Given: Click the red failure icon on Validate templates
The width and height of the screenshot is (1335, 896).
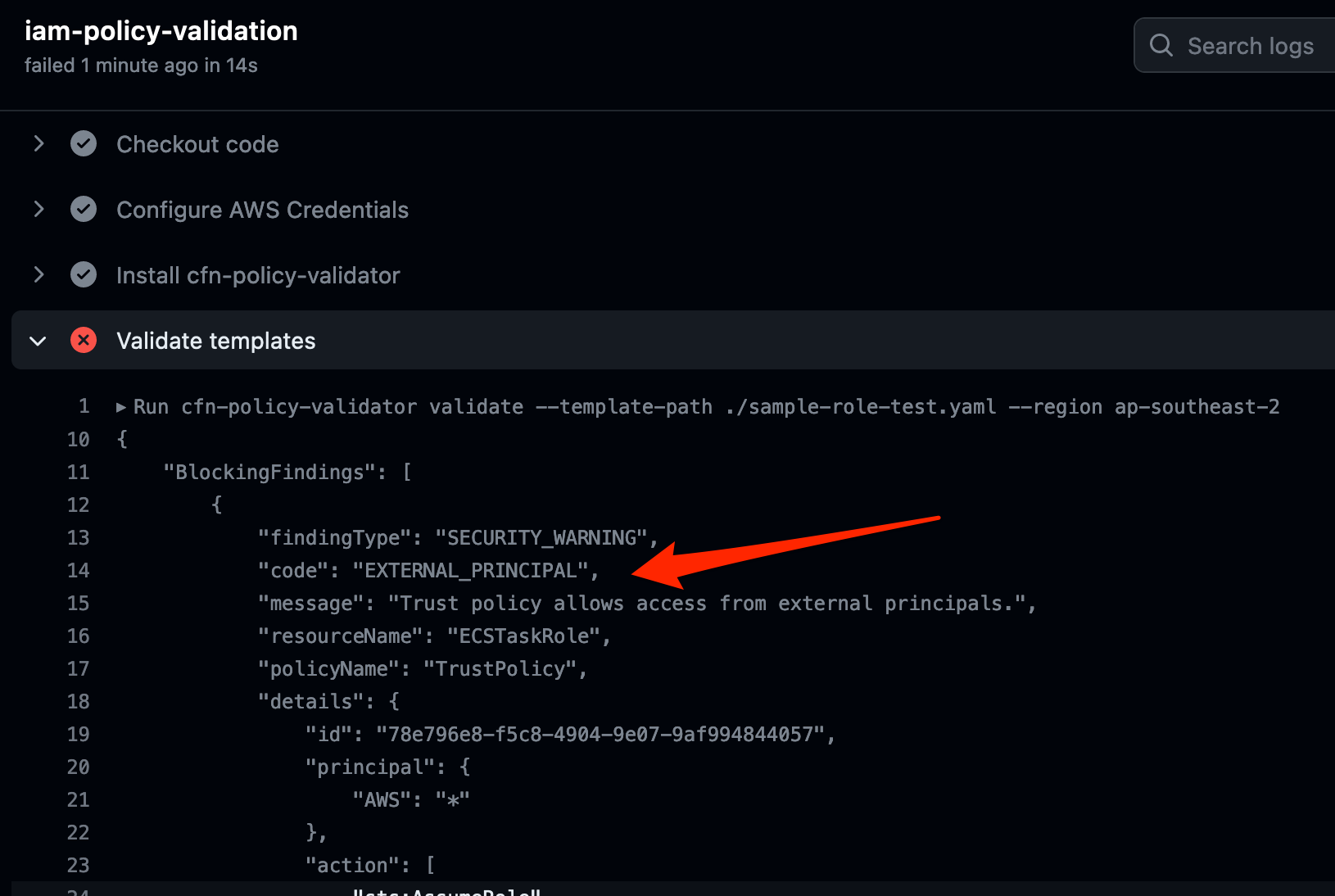Looking at the screenshot, I should 83,340.
